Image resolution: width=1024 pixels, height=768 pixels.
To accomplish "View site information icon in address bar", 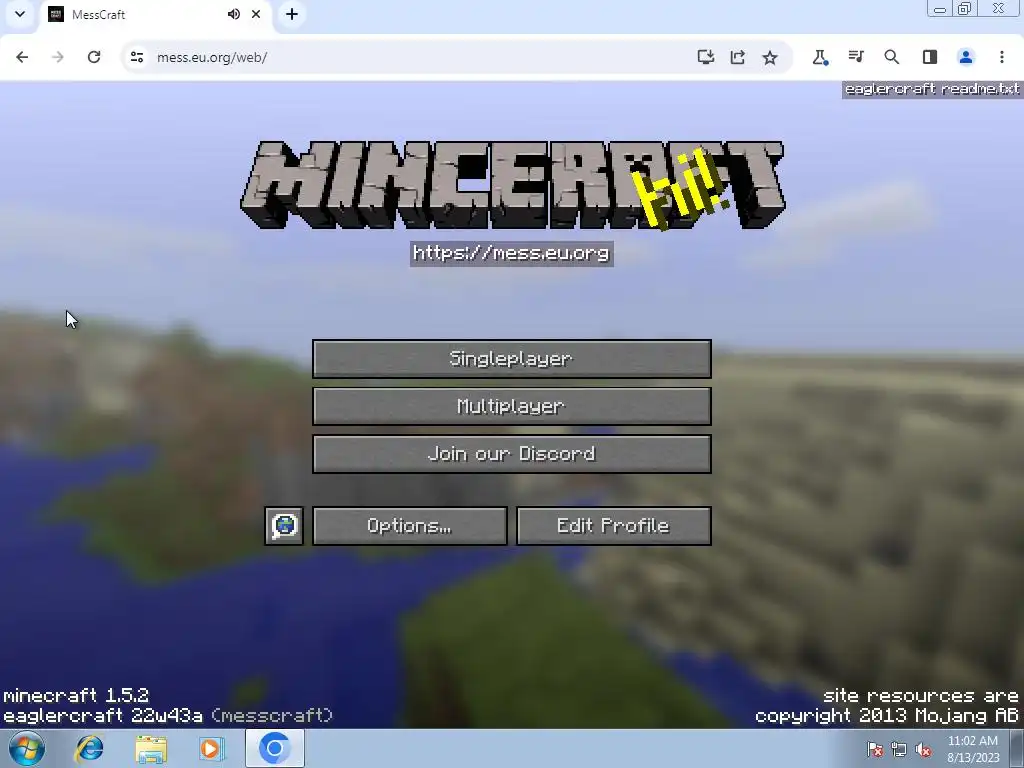I will pyautogui.click(x=136, y=57).
